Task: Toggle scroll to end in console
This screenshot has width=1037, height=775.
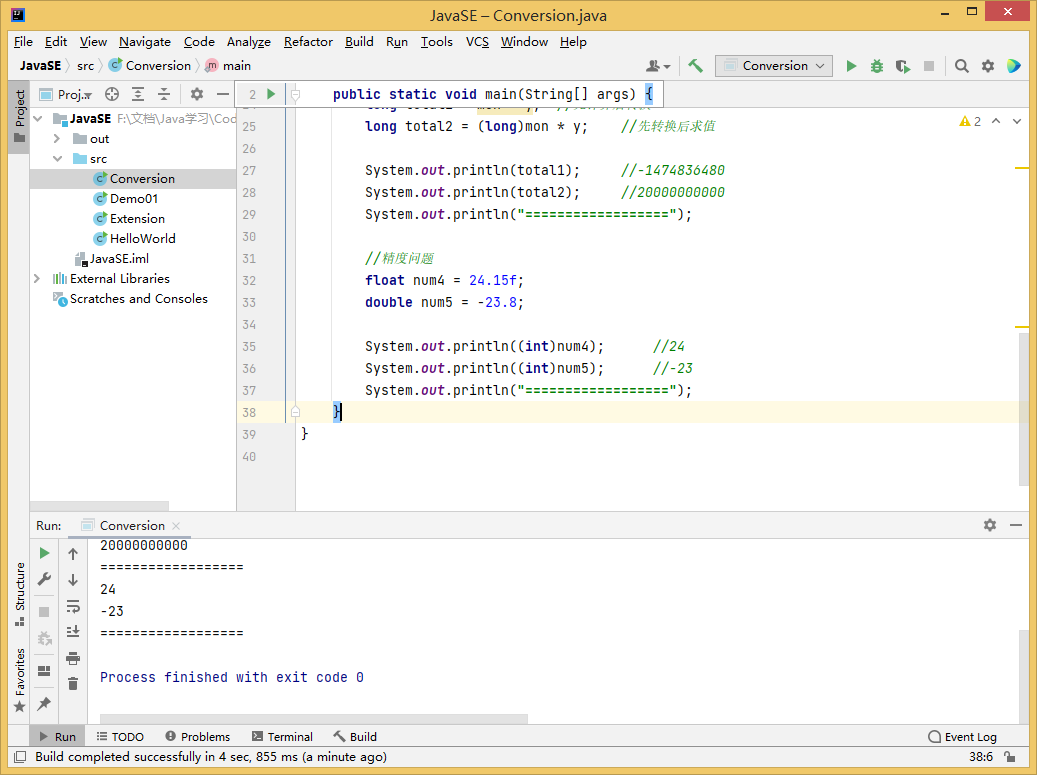Action: [x=73, y=631]
